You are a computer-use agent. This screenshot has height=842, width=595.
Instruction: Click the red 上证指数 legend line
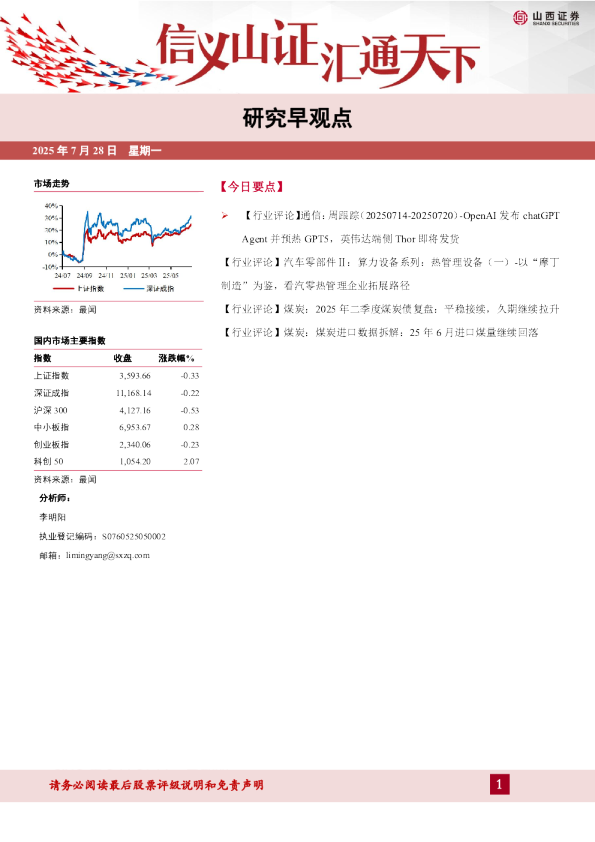(x=63, y=289)
